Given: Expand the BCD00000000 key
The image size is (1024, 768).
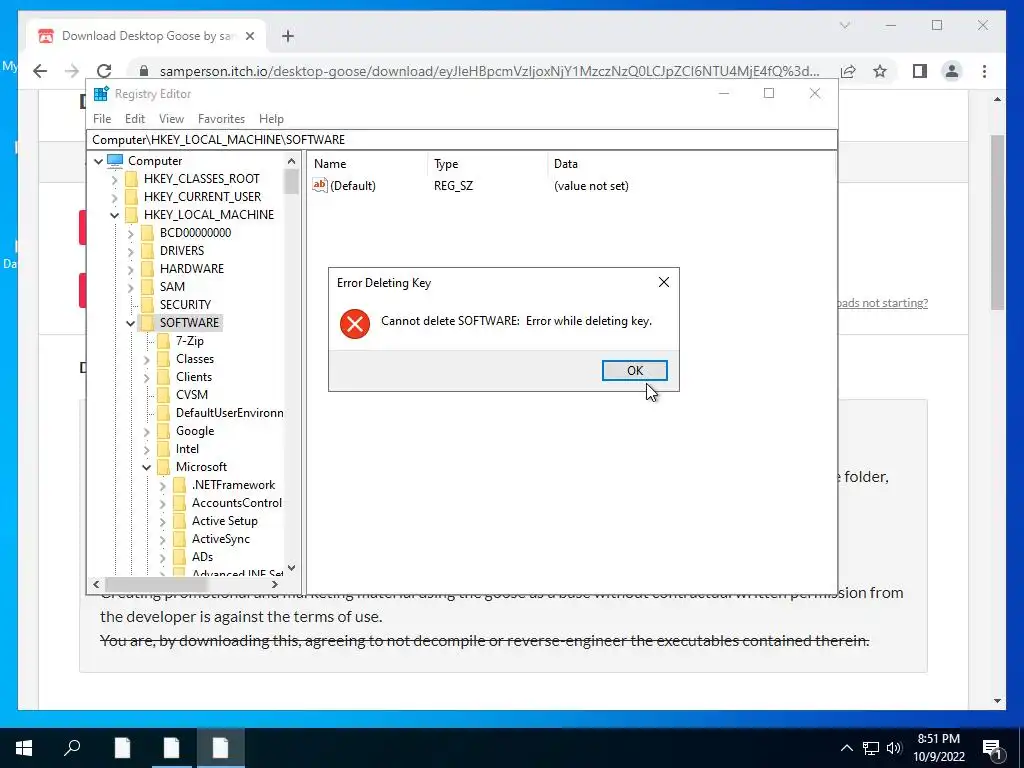Looking at the screenshot, I should coord(131,232).
